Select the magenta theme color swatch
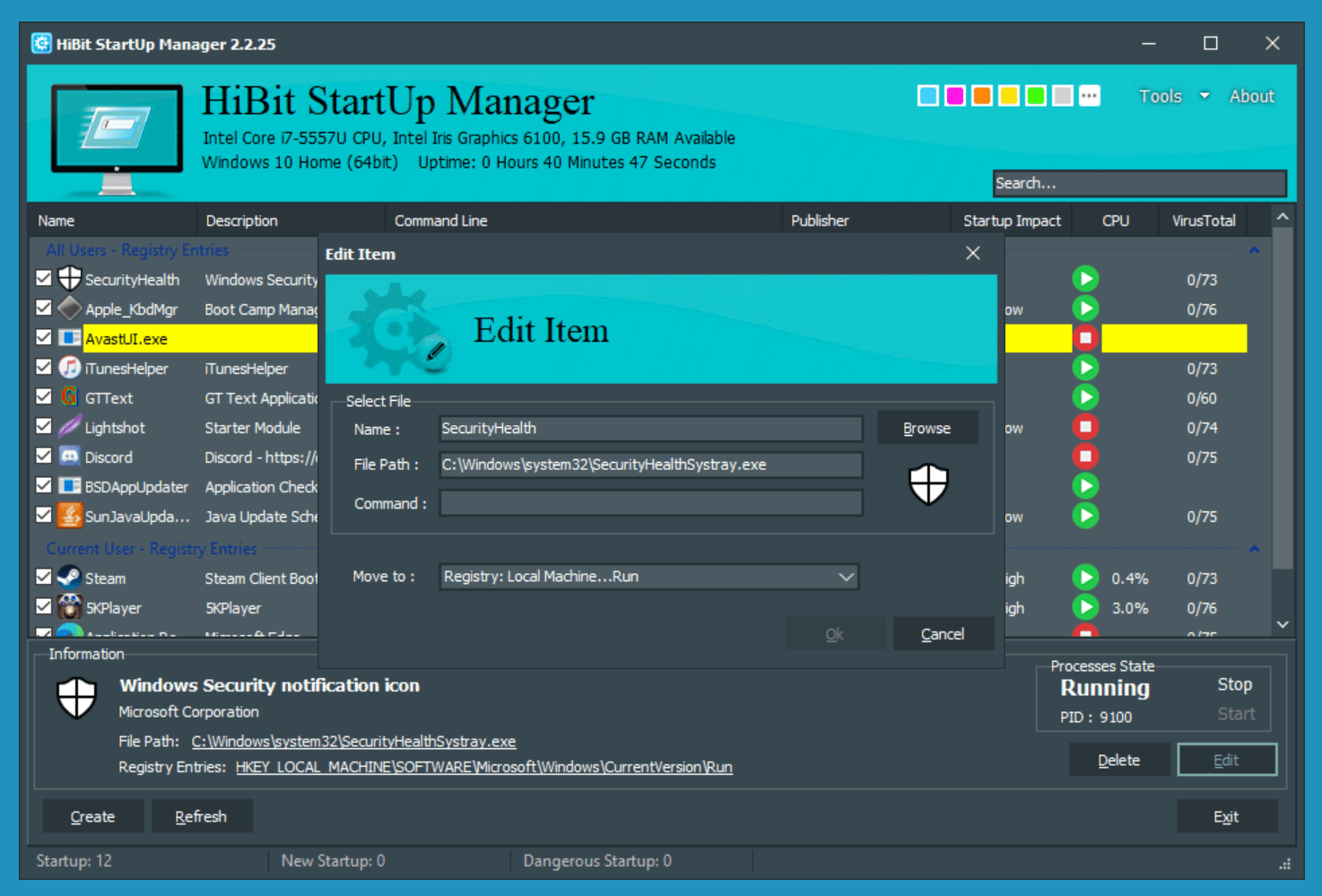Image resolution: width=1322 pixels, height=896 pixels. click(x=955, y=96)
